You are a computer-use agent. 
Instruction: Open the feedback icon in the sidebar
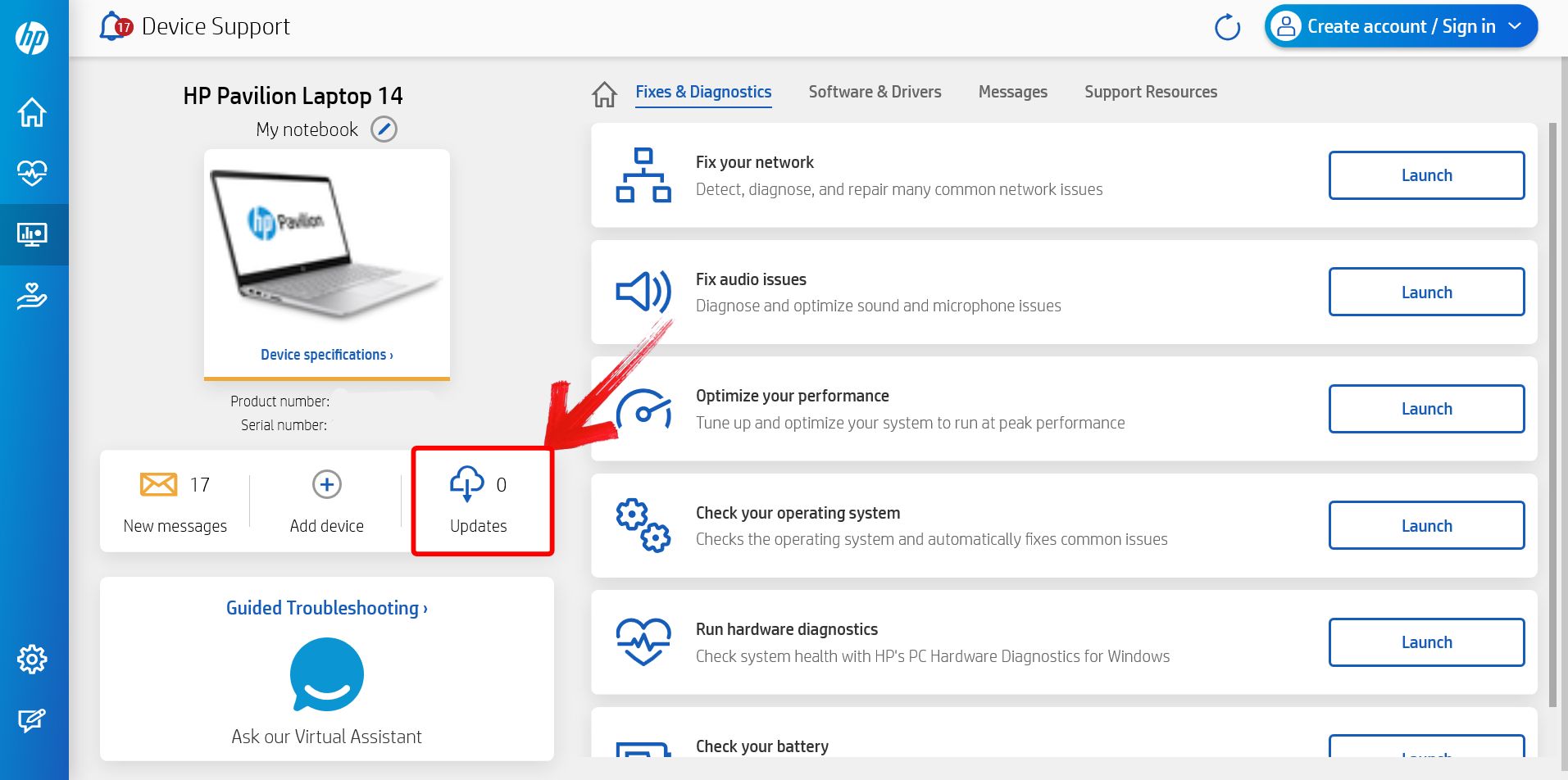[32, 720]
